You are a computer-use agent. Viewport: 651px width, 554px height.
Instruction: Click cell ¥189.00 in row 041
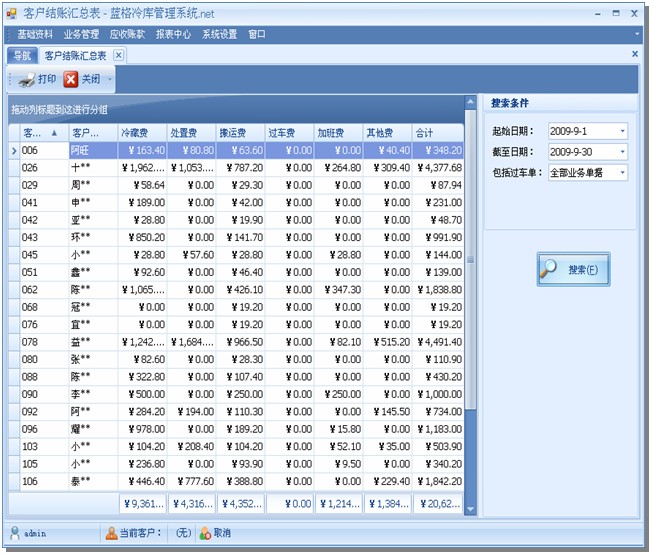142,203
